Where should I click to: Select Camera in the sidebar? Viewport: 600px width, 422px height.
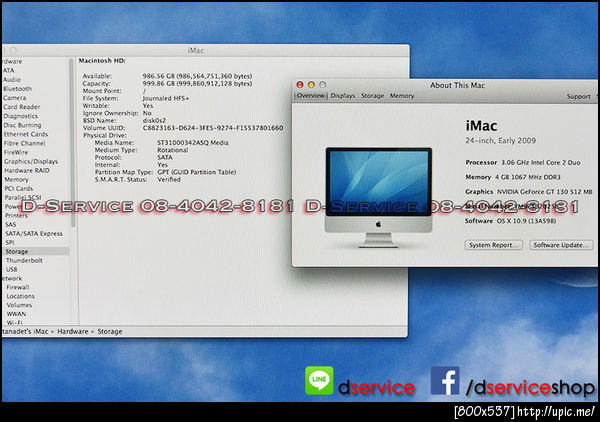15,98
